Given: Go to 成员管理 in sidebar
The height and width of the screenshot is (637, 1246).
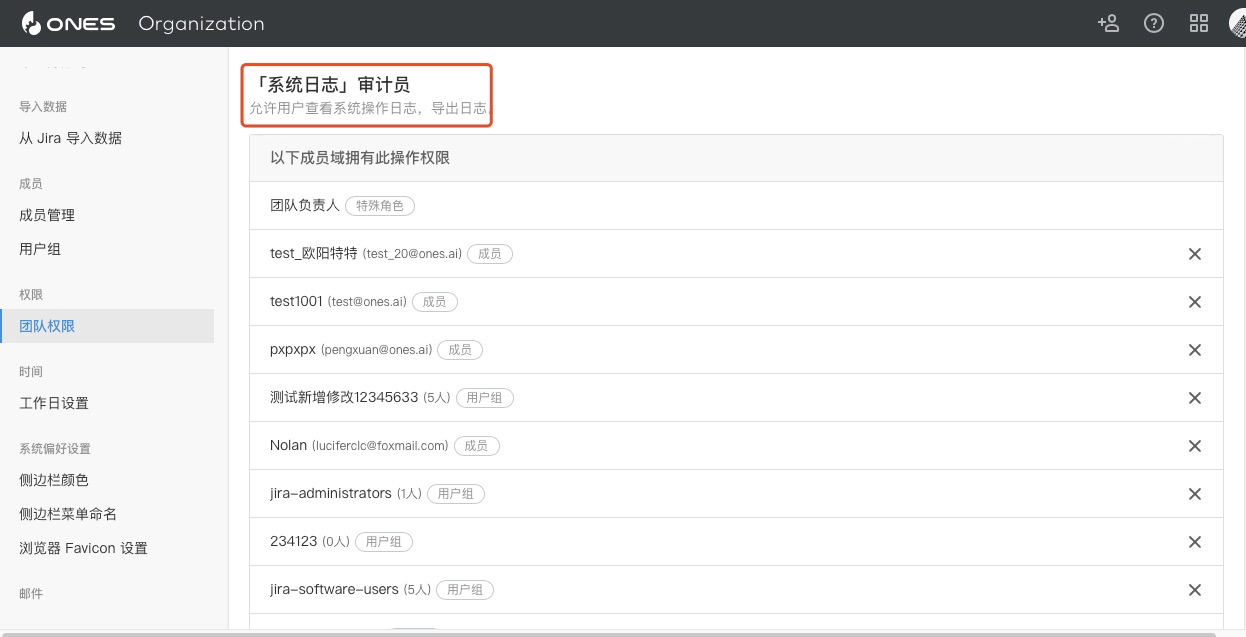Looking at the screenshot, I should coord(47,215).
